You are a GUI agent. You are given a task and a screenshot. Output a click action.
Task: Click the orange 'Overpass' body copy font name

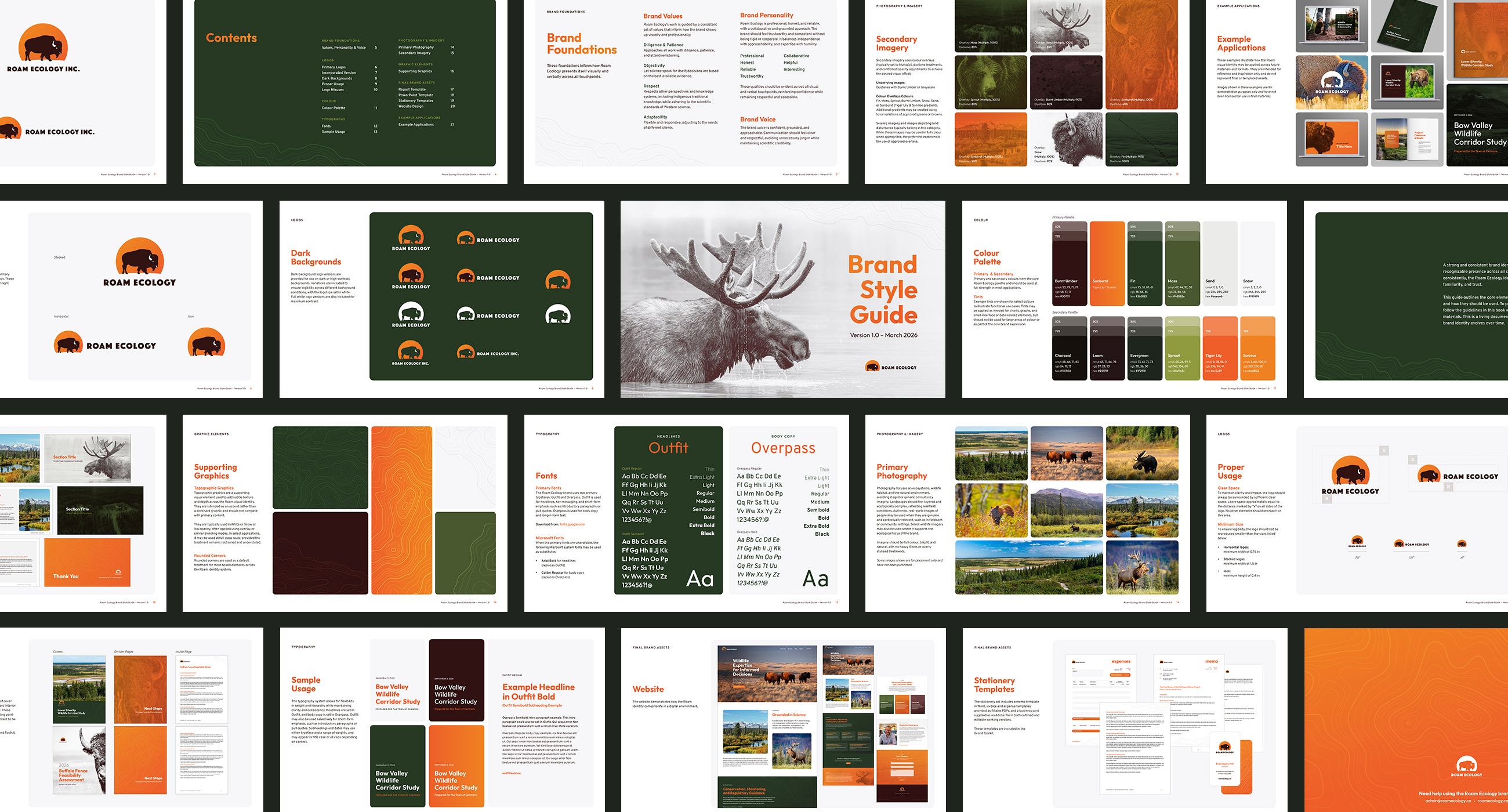point(783,448)
